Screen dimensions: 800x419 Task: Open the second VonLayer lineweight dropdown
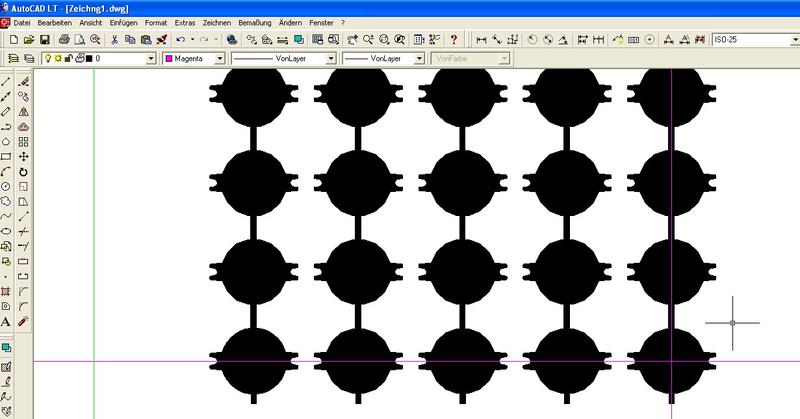419,59
